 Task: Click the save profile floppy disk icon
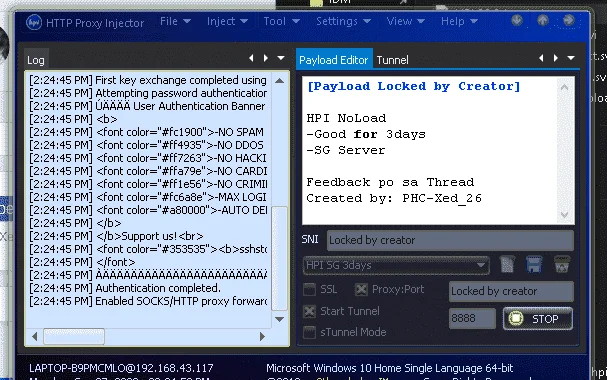pyautogui.click(x=534, y=265)
